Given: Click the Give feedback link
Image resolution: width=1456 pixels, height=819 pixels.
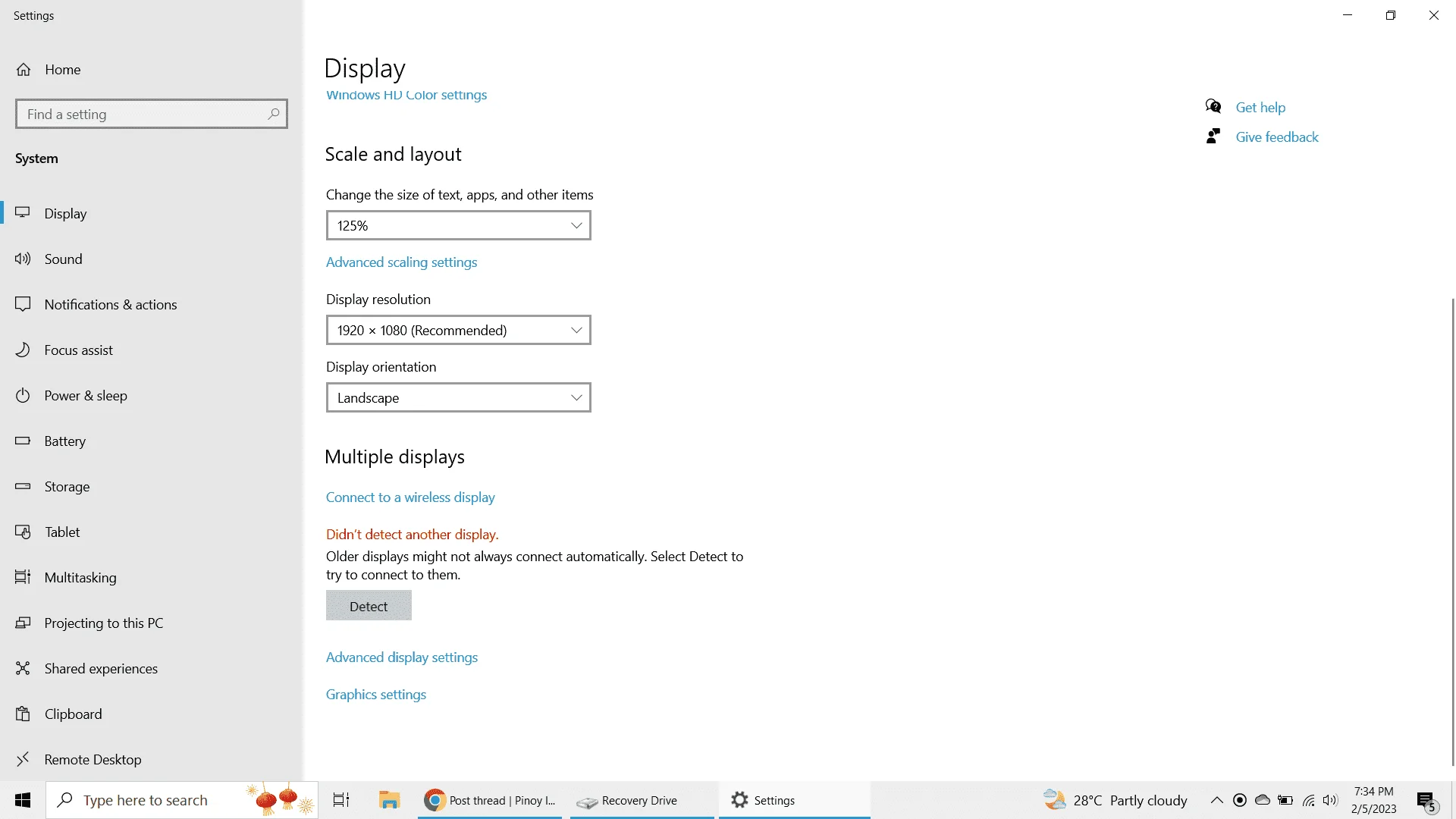Looking at the screenshot, I should point(1277,136).
